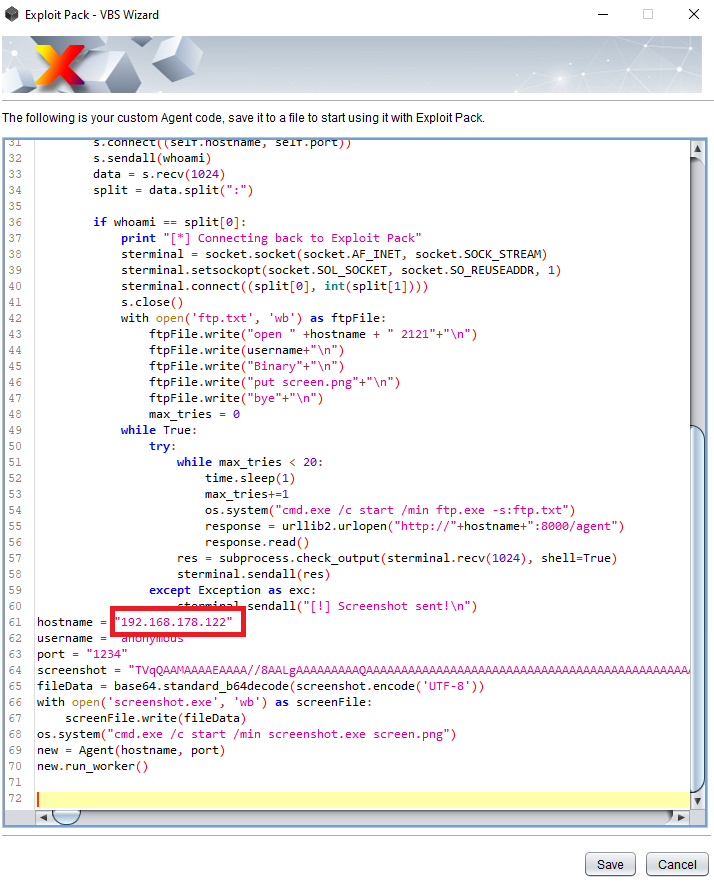This screenshot has height=882, width=714.
Task: Click the hostname IP "192.168.178.122" string
Action: [173, 622]
